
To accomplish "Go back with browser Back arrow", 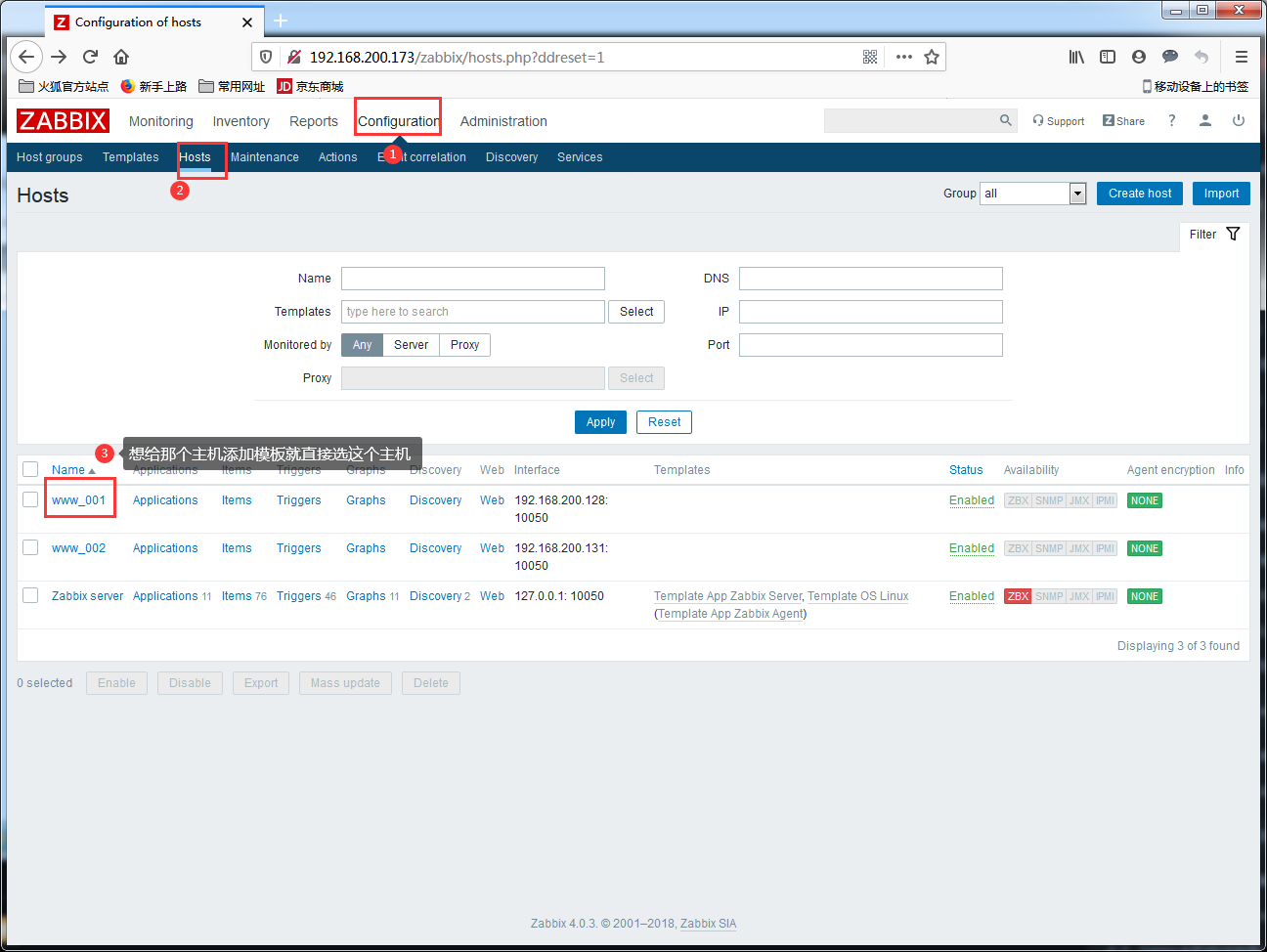I will pos(26,57).
